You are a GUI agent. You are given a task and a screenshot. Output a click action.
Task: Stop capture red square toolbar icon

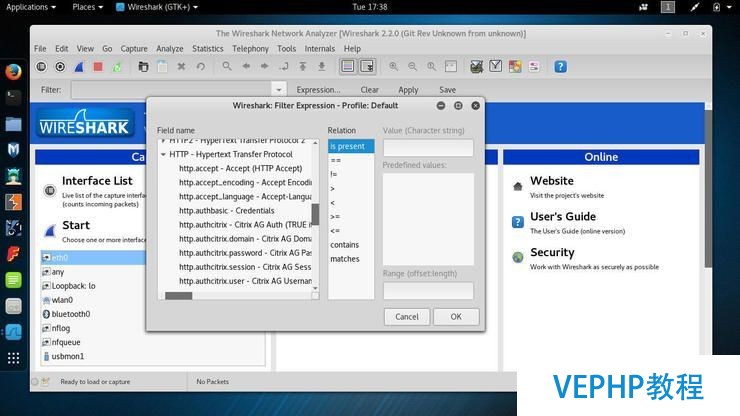(98, 67)
